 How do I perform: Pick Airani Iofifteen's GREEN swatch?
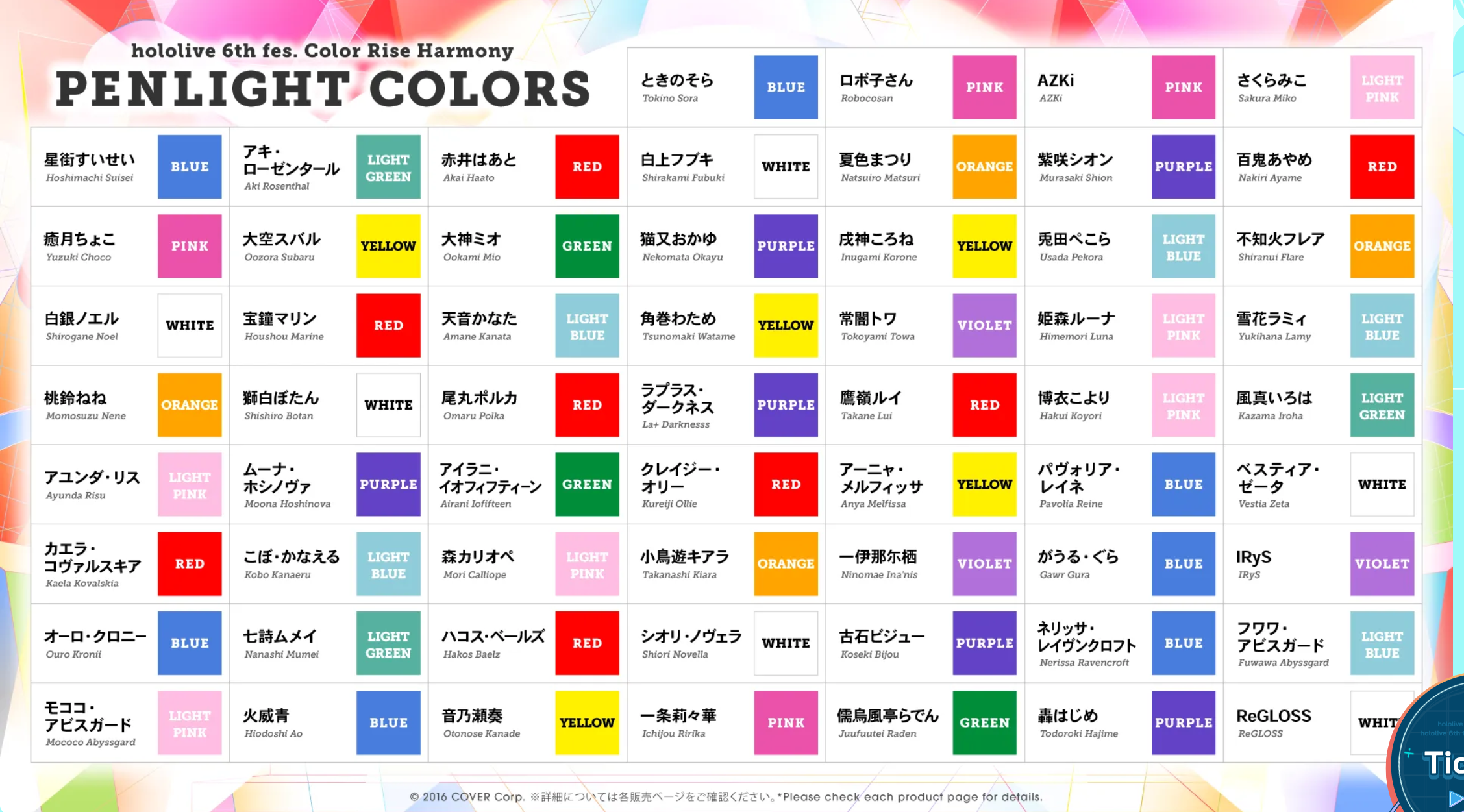tap(587, 484)
